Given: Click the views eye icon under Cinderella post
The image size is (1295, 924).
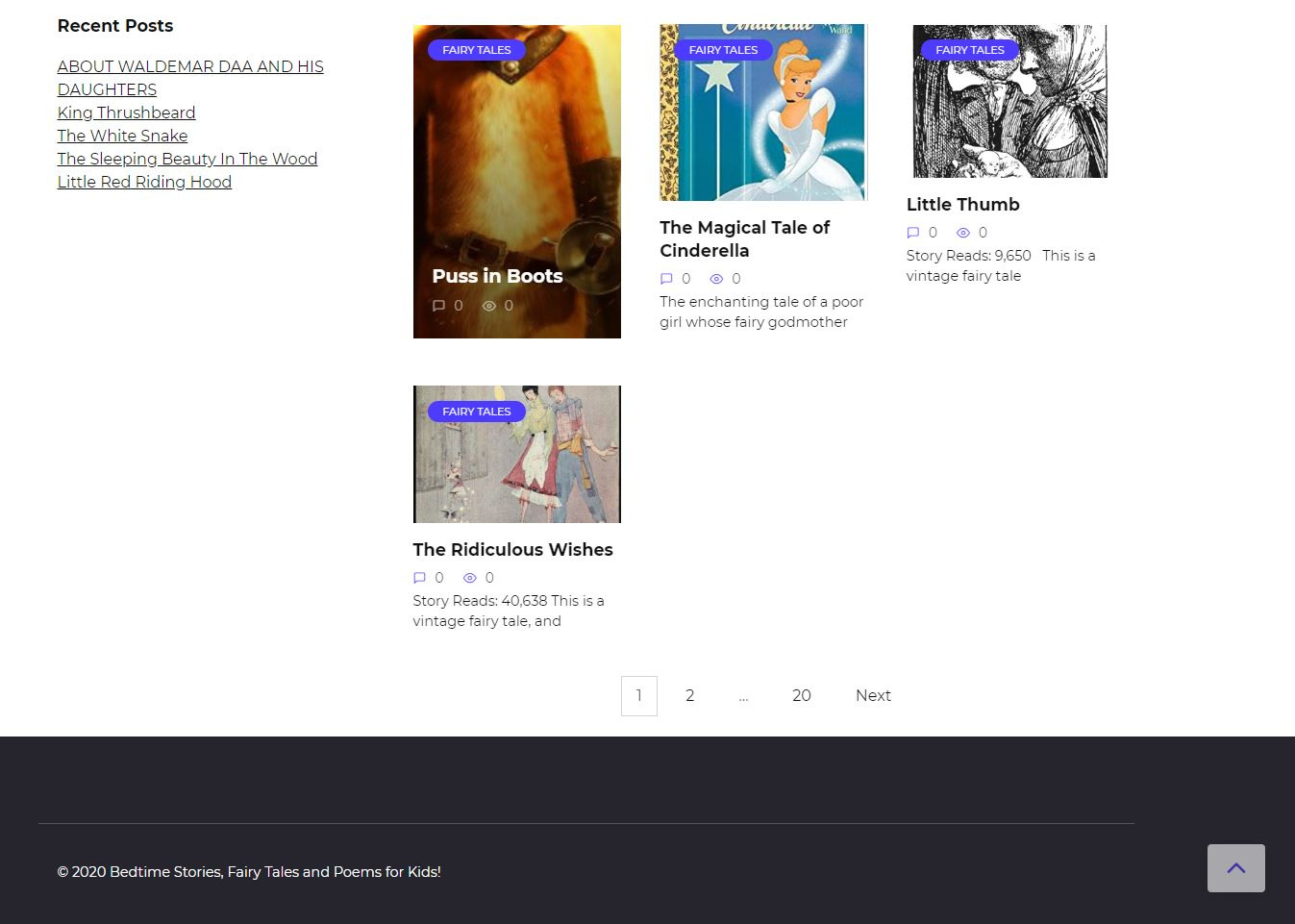Looking at the screenshot, I should pos(716,279).
